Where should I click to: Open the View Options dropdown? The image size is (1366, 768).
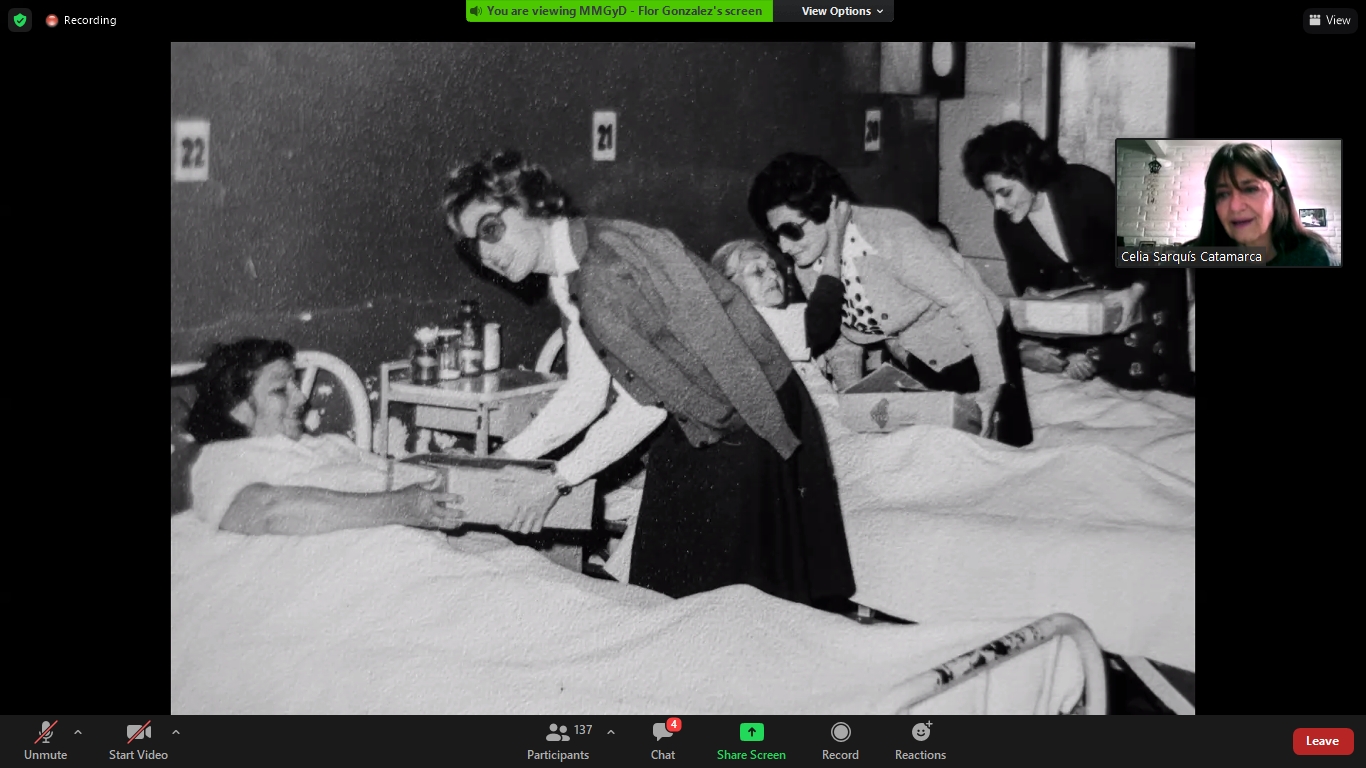pyautogui.click(x=842, y=11)
